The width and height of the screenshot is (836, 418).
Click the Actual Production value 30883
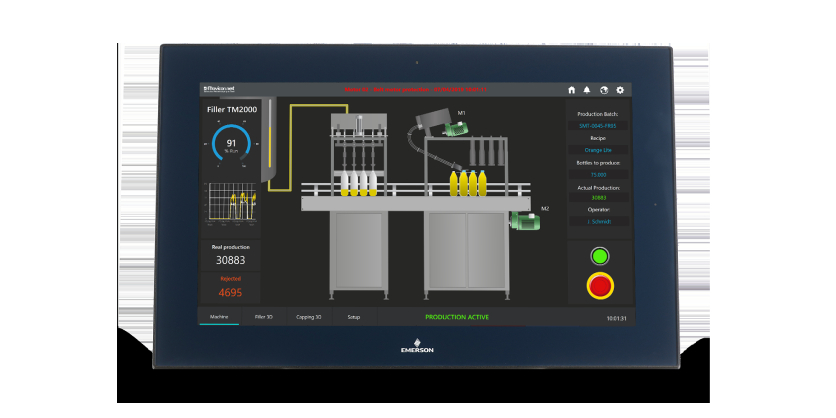click(598, 198)
